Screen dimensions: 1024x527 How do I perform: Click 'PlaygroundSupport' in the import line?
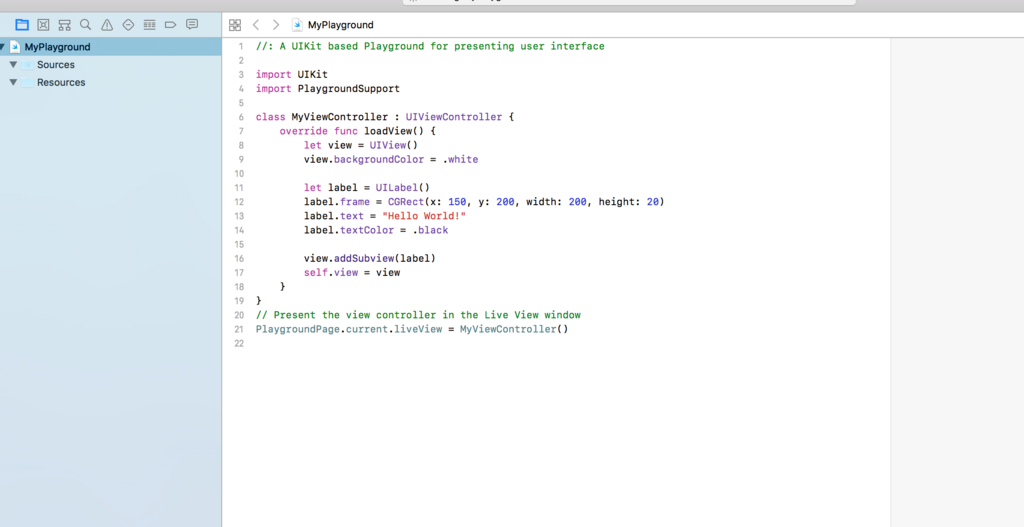[x=349, y=89]
